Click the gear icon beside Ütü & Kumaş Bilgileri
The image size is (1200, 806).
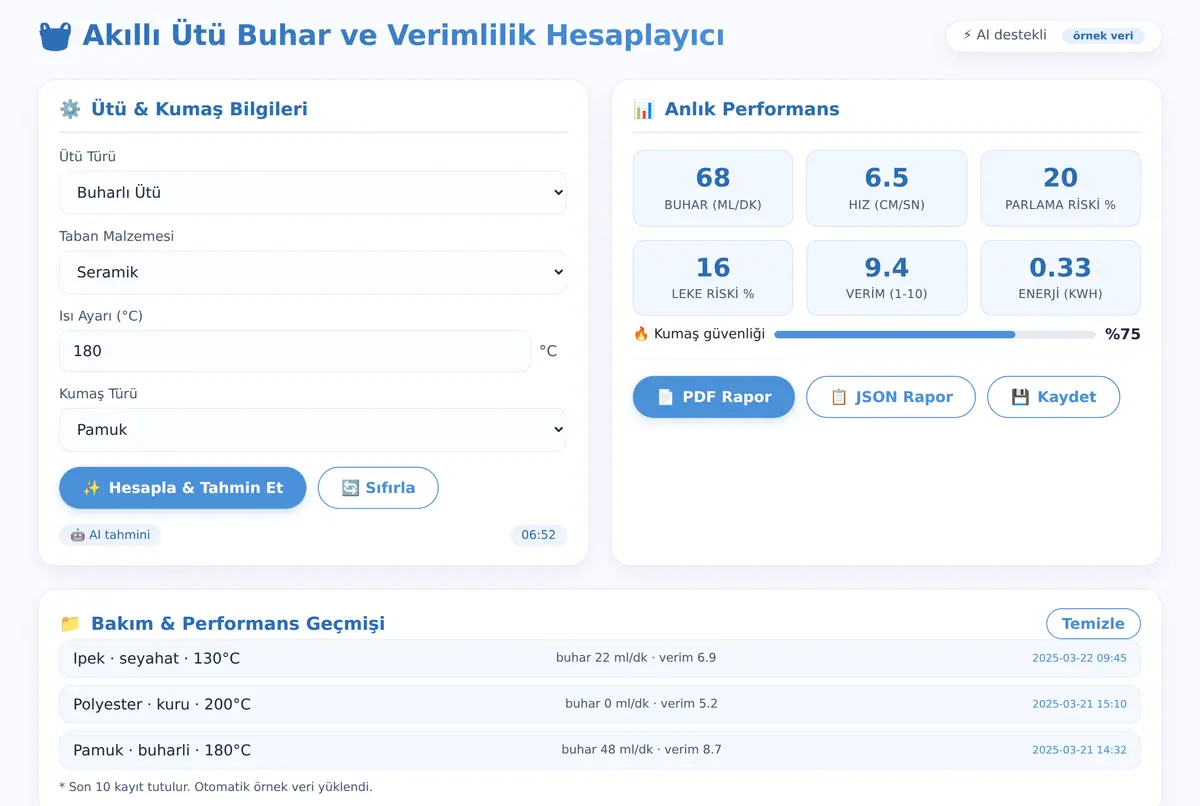click(x=70, y=109)
